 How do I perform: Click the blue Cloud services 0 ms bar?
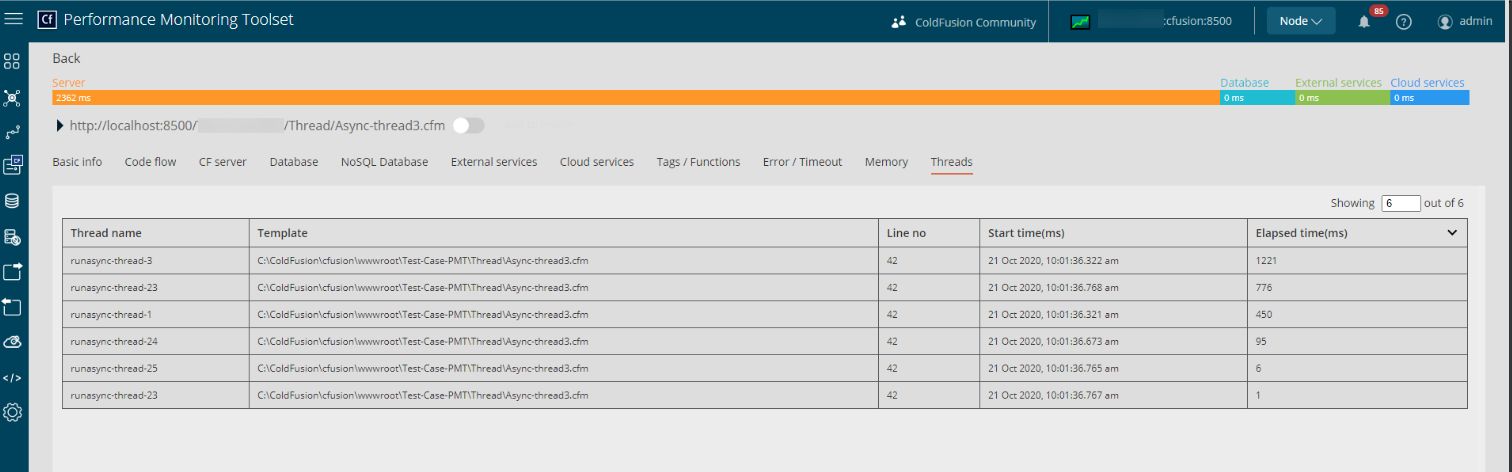(x=1429, y=98)
